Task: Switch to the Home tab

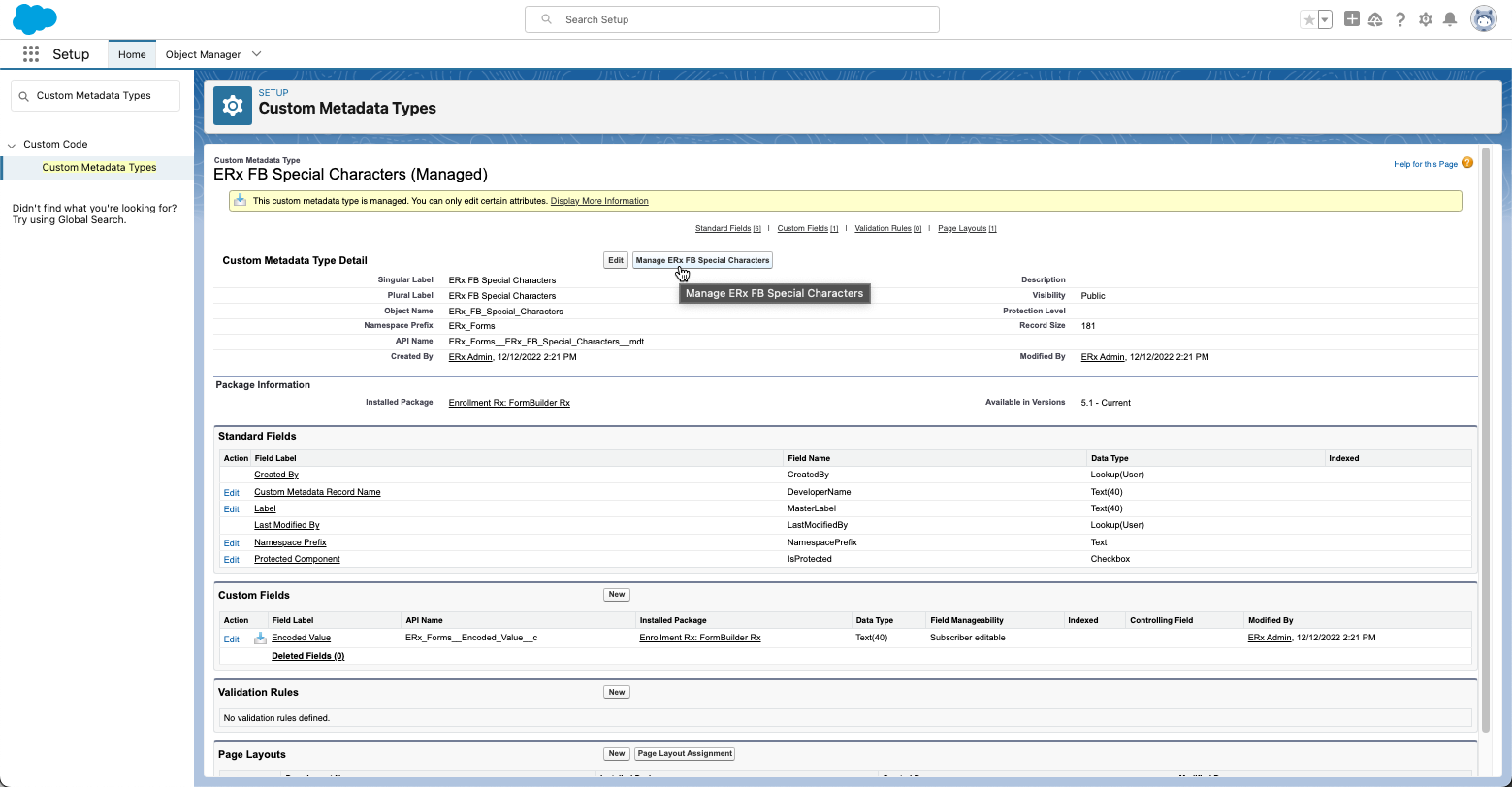Action: click(x=132, y=54)
